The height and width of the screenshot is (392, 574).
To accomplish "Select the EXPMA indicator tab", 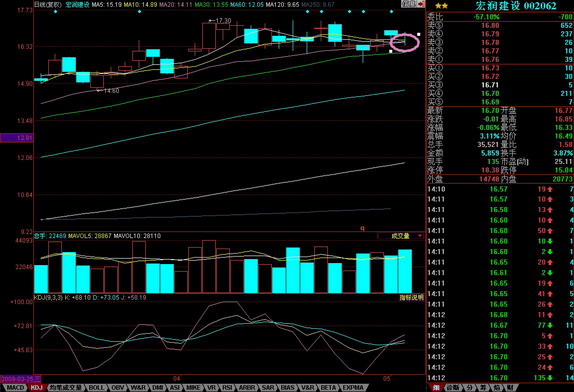I will 353,388.
